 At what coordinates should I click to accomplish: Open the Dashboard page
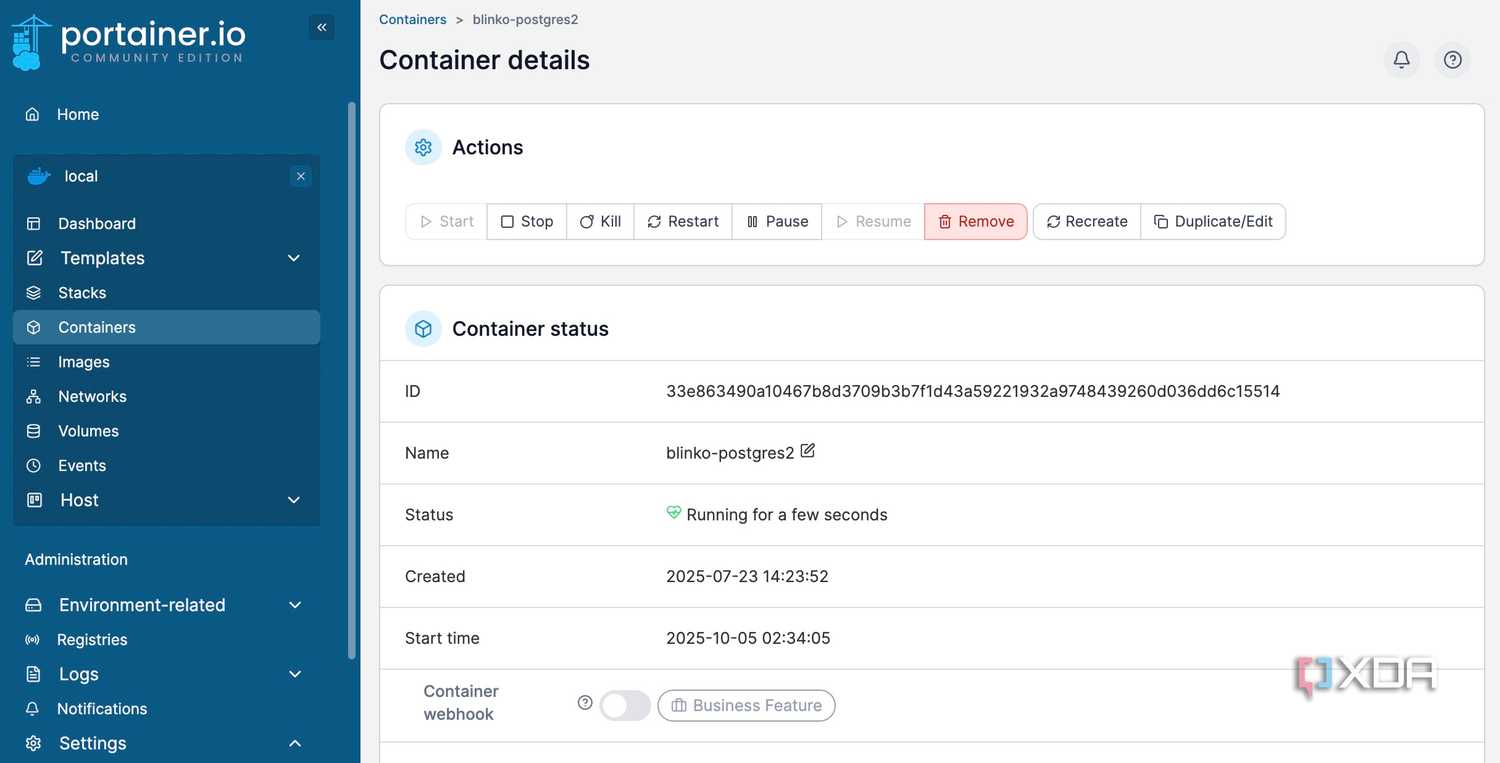point(166,223)
